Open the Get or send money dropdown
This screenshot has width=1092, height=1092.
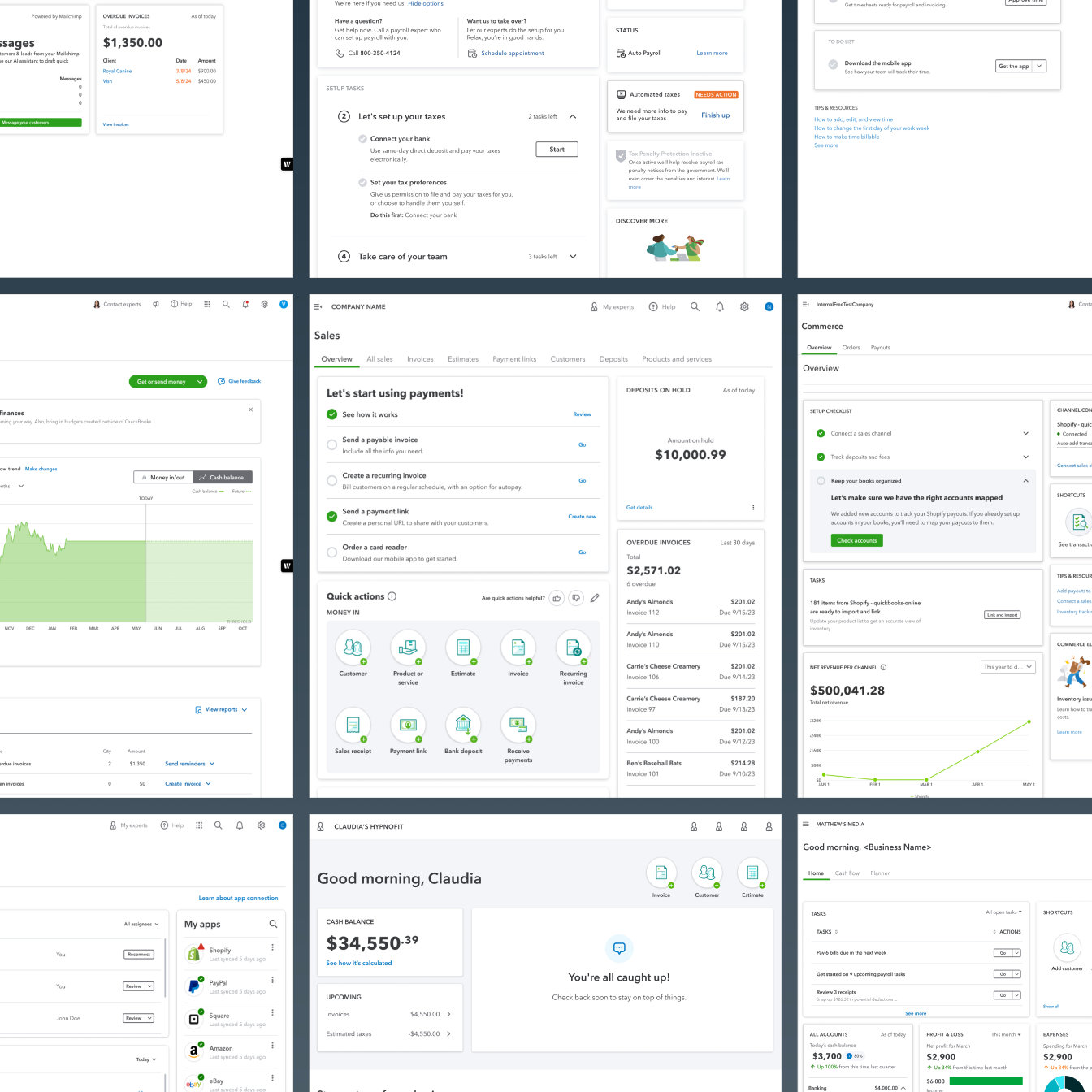[200, 381]
